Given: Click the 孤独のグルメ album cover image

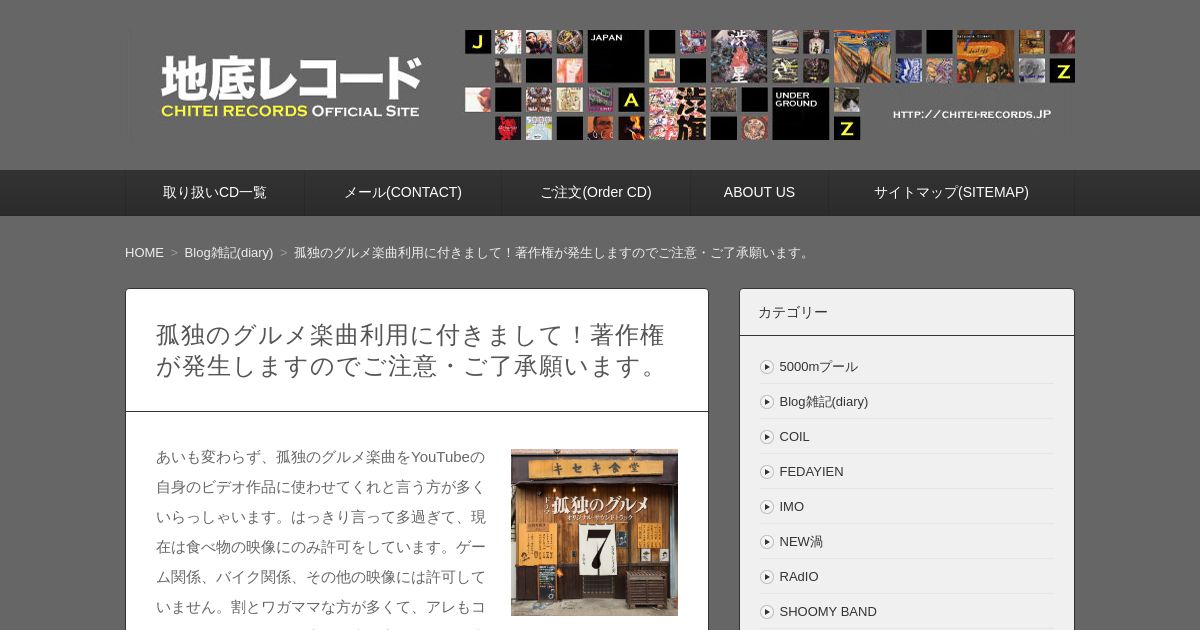Looking at the screenshot, I should click(x=594, y=532).
